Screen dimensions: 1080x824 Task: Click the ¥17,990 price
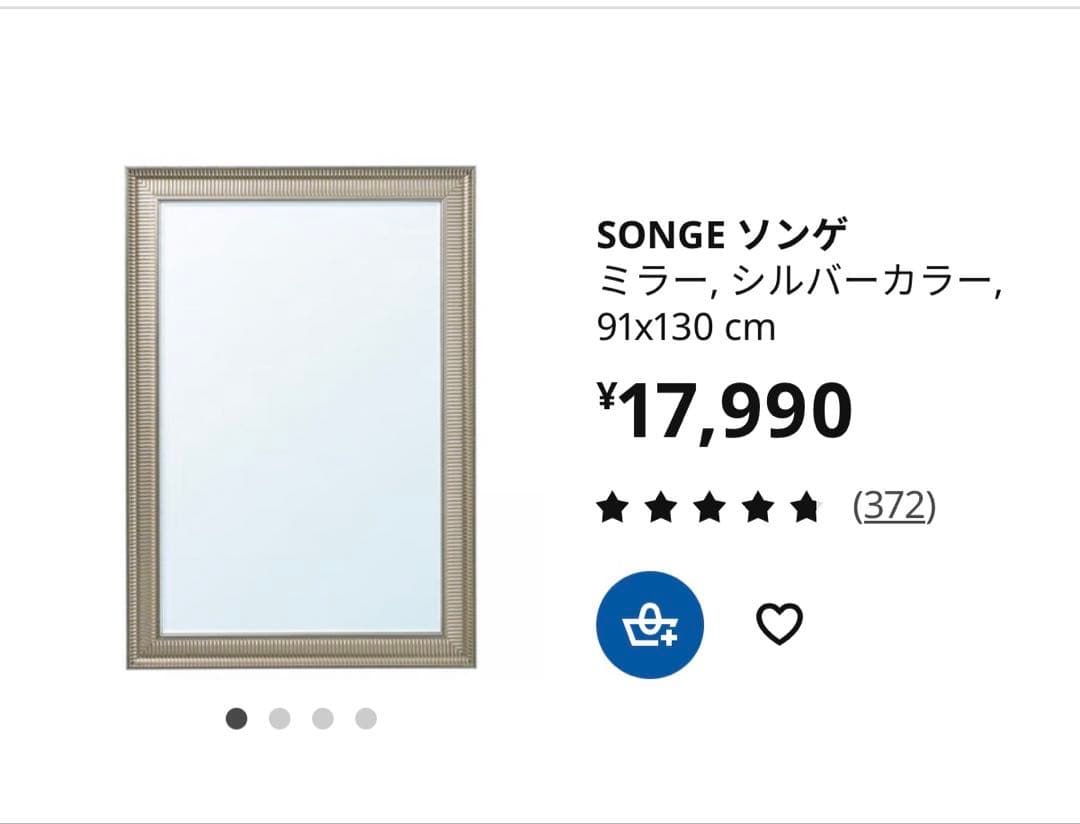point(736,411)
